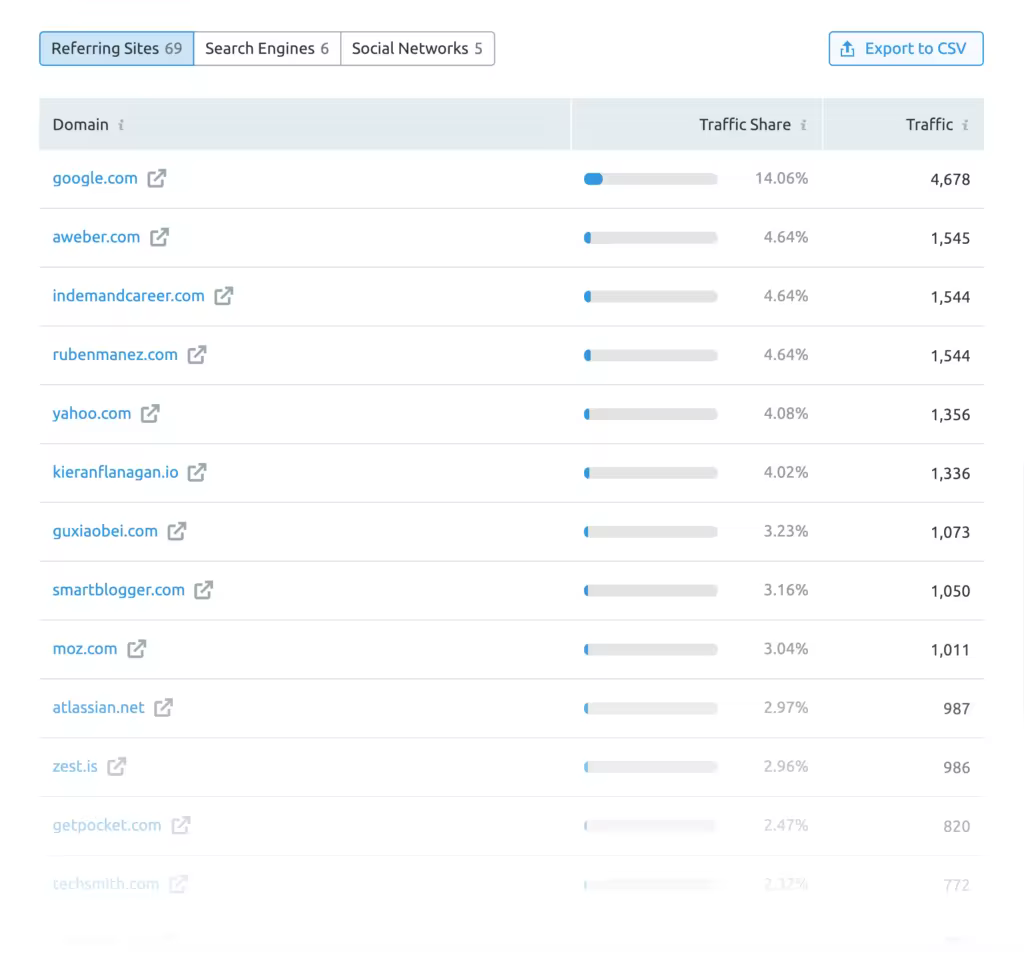This screenshot has width=1024, height=958.
Task: Open the zest.is domain link
Action: tap(74, 766)
